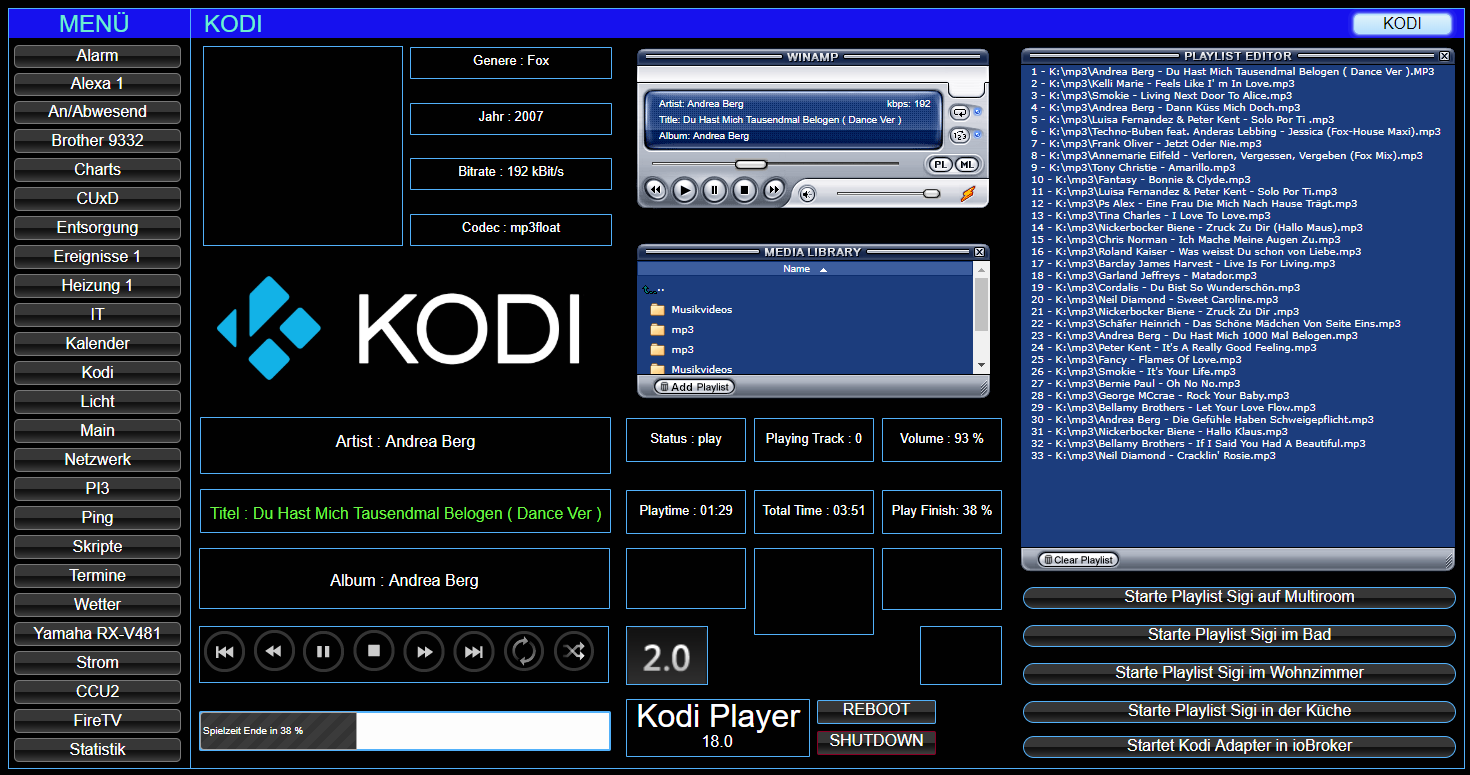Click the Winamp volume slider knob
This screenshot has width=1470, height=775.
(x=931, y=193)
